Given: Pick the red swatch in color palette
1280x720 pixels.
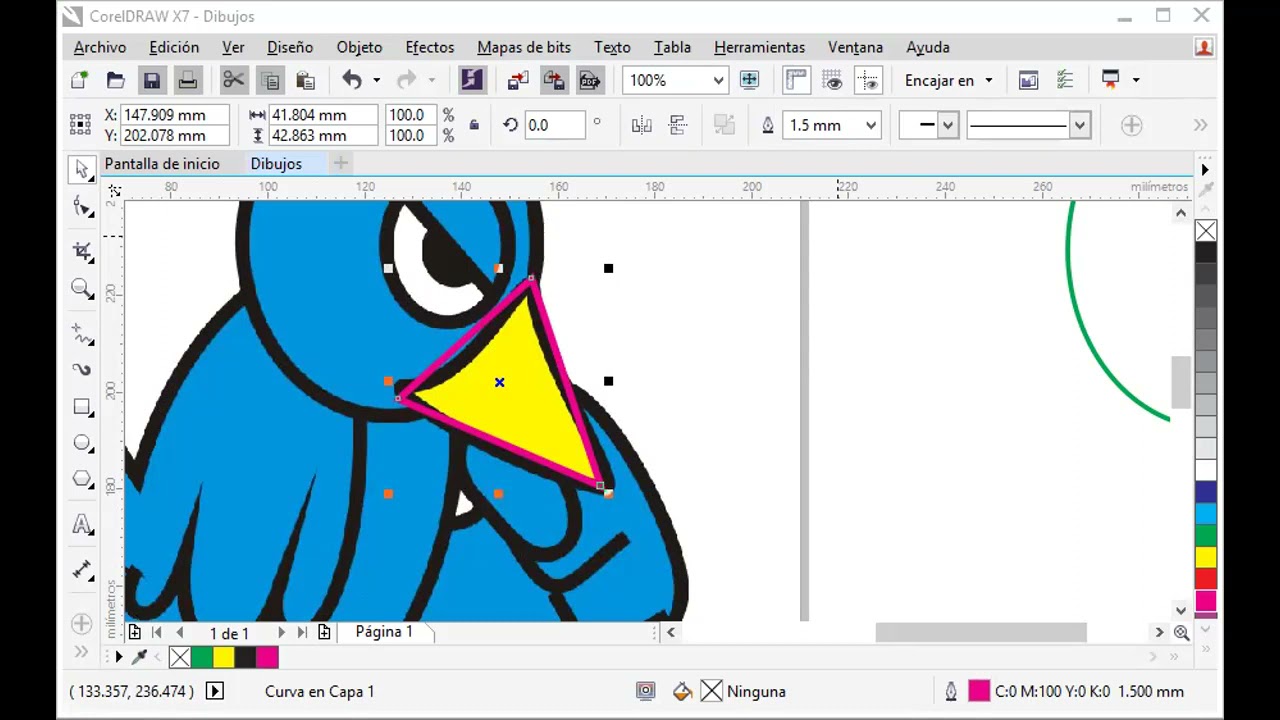Looking at the screenshot, I should coord(1206,579).
